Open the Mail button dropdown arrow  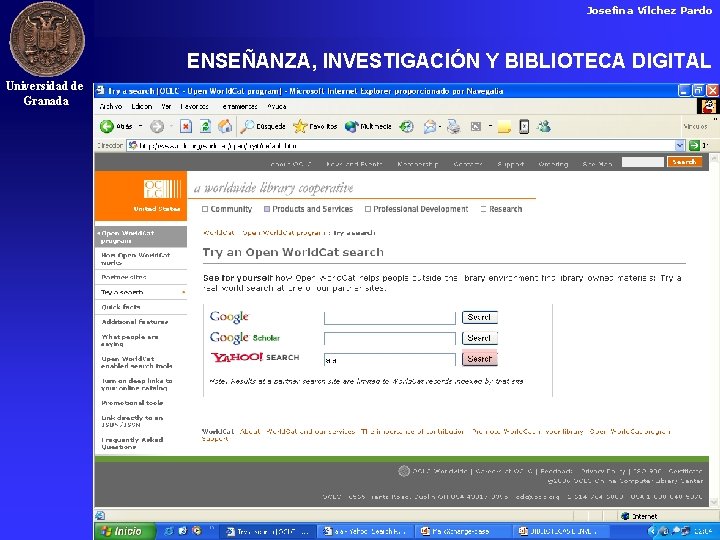tap(440, 126)
